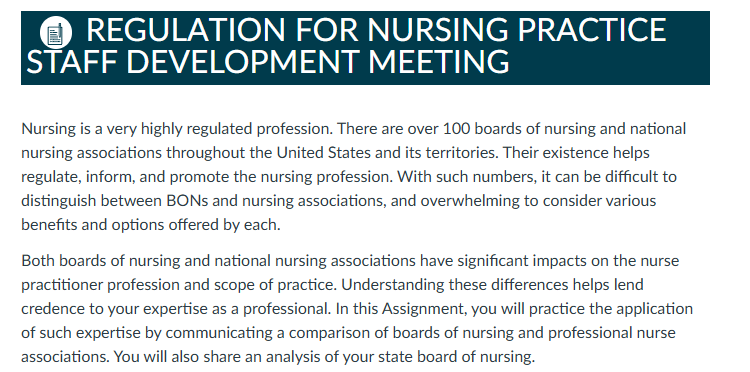Viewport: 750px width, 372px height.
Task: Click the phrase "benefits and options offered by each"
Action: point(150,225)
